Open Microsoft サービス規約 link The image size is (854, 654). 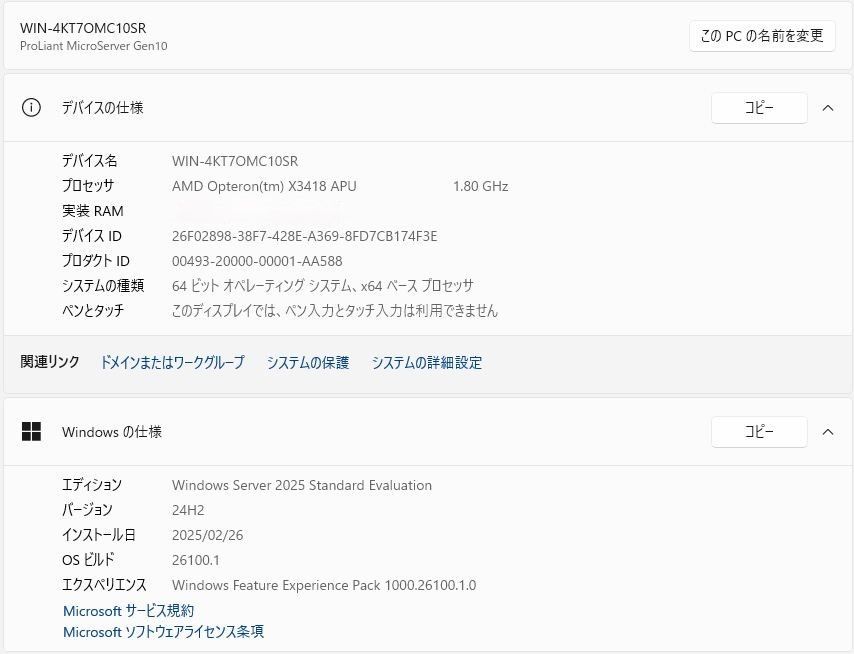pyautogui.click(x=129, y=610)
